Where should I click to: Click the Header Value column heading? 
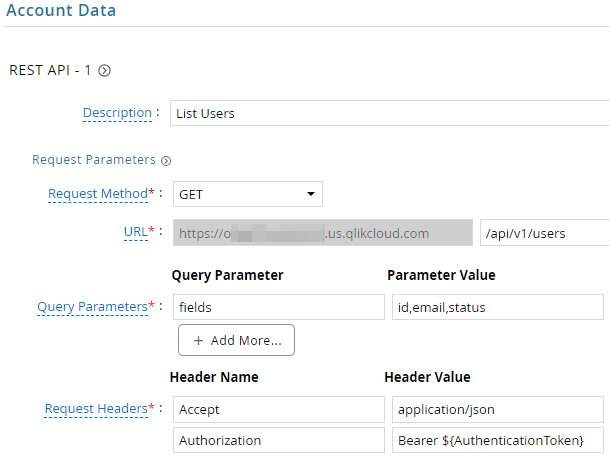[x=428, y=377]
